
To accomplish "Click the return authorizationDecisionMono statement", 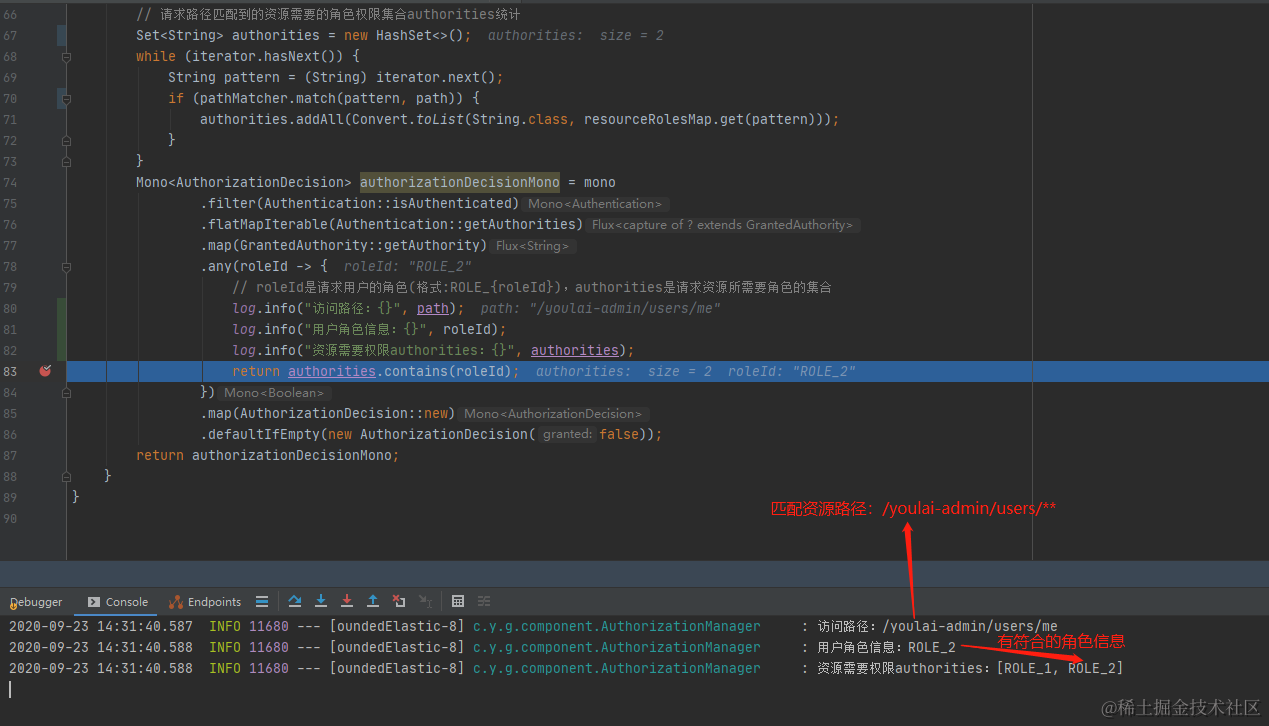I will pyautogui.click(x=267, y=455).
